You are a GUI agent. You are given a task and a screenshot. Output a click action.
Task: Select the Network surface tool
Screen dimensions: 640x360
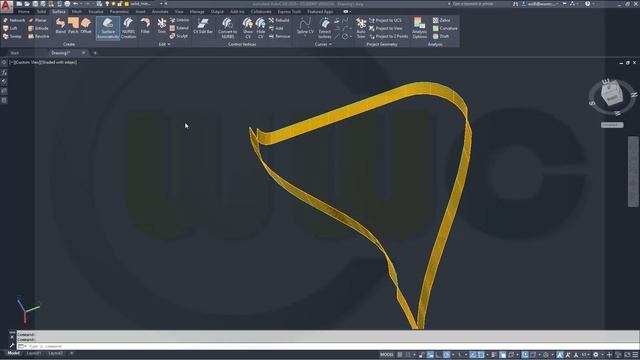click(14, 20)
